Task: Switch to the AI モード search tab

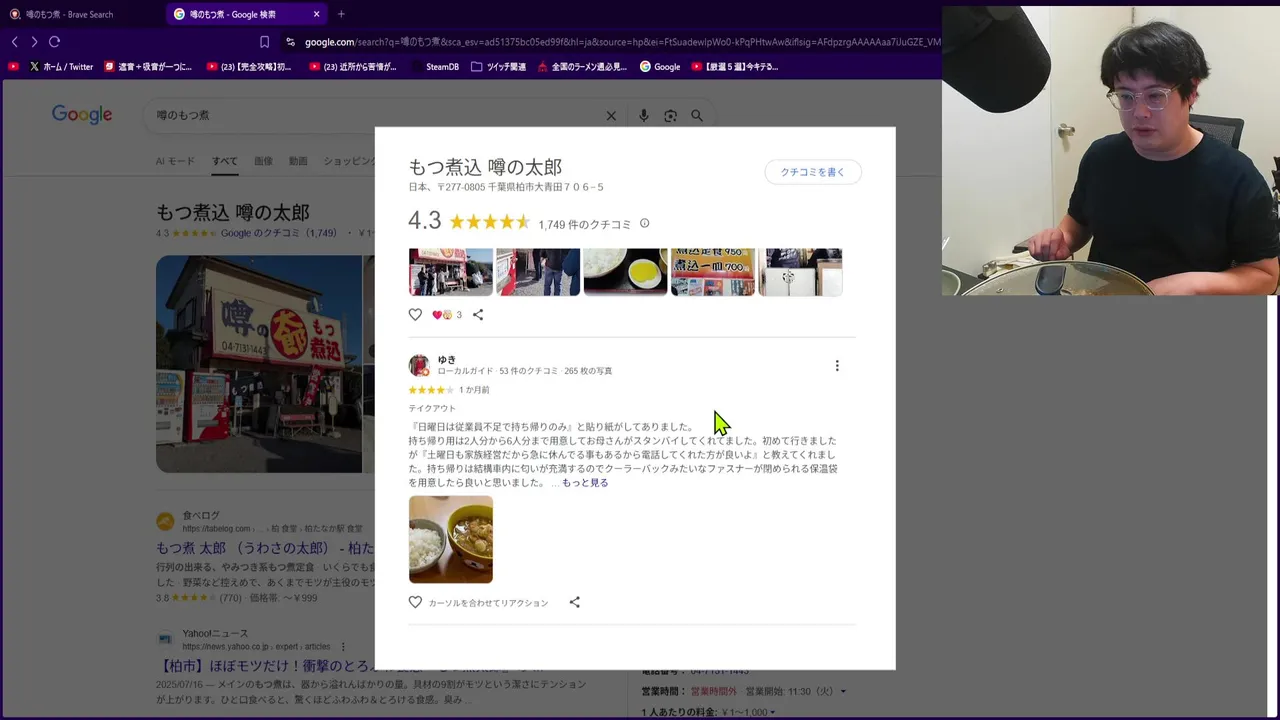Action: click(x=175, y=161)
